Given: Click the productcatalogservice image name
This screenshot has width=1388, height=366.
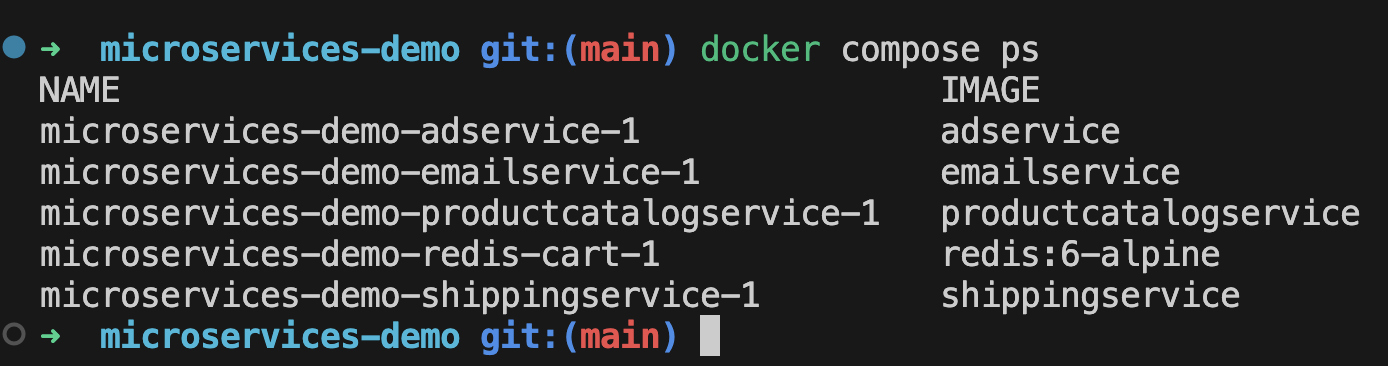Looking at the screenshot, I should pyautogui.click(x=1150, y=214).
